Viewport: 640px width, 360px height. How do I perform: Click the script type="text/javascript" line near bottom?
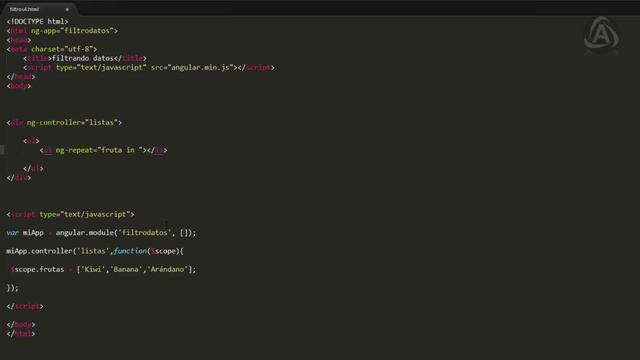pos(70,215)
